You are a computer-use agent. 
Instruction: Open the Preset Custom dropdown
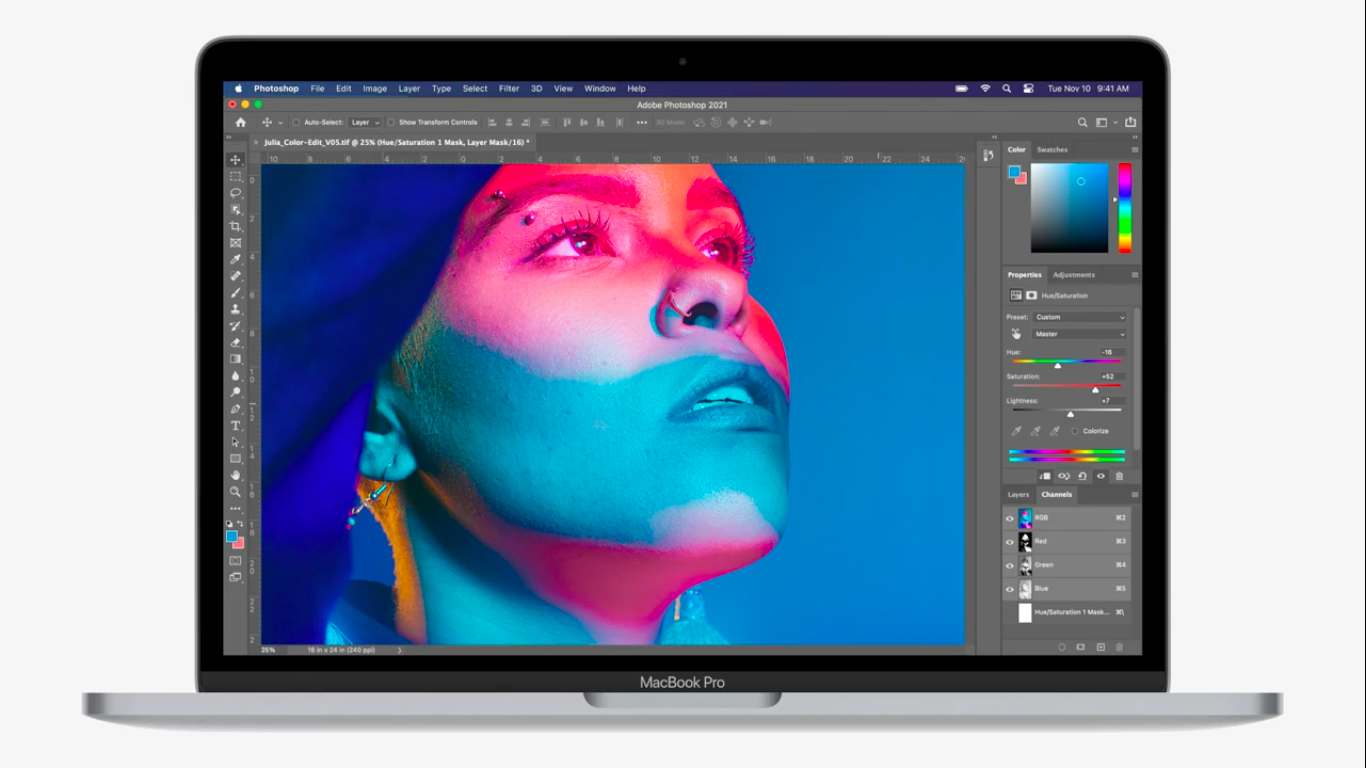coord(1080,317)
